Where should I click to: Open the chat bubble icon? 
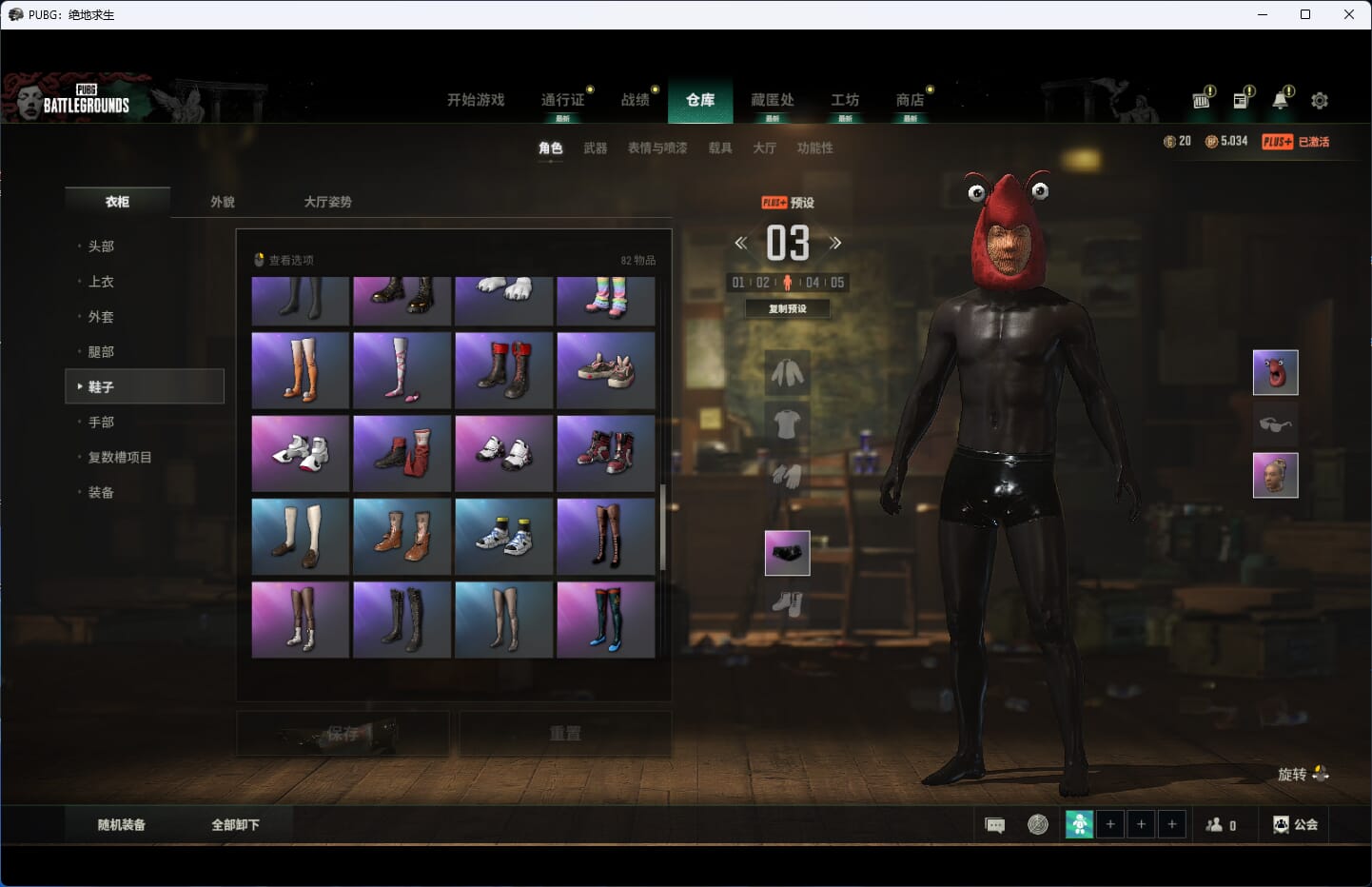995,825
